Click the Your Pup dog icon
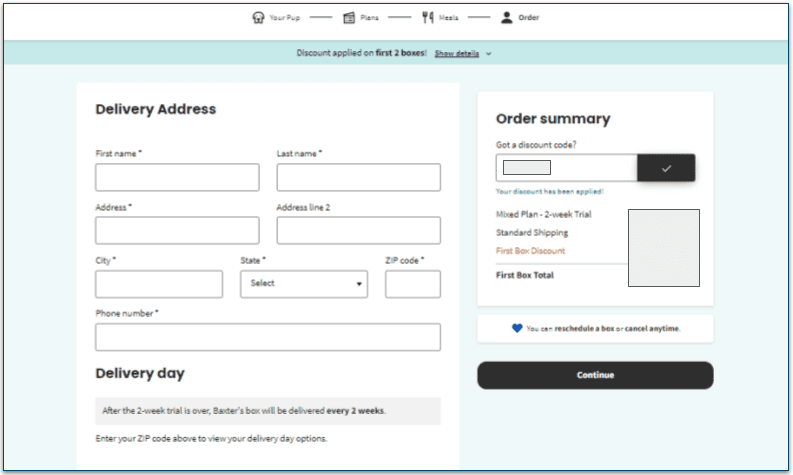This screenshot has height=475, width=793. [x=258, y=18]
